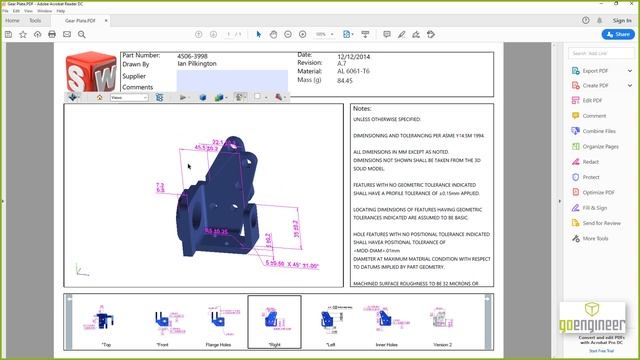Collapse the right tools pane arrow
Image resolution: width=640 pixels, height=360 pixels.
560,201
